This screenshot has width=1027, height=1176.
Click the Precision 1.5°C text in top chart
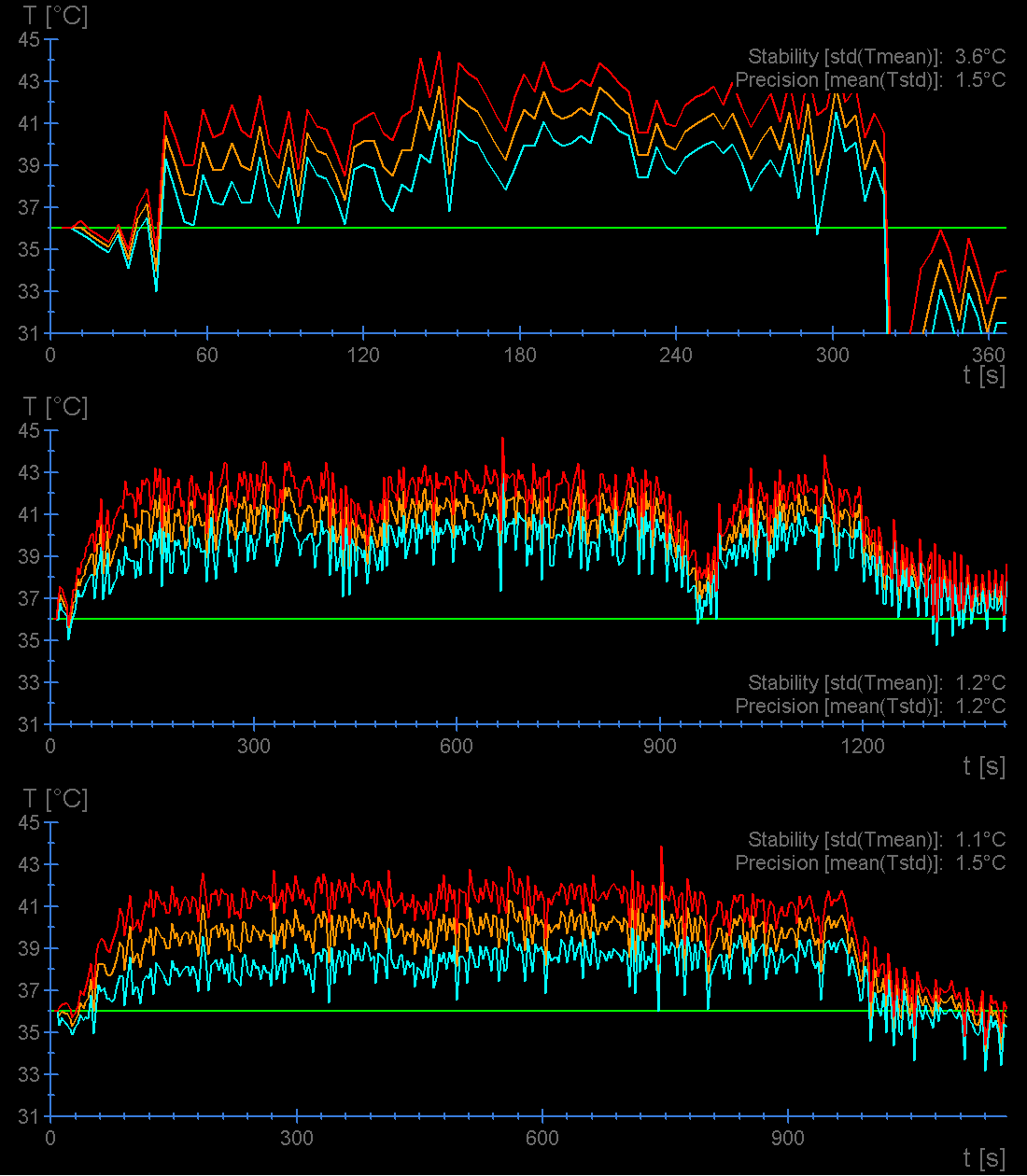coord(870,80)
